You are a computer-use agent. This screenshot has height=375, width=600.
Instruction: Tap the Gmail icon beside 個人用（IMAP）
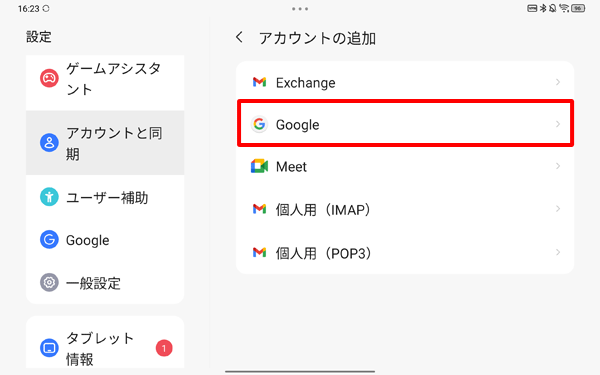tap(259, 209)
